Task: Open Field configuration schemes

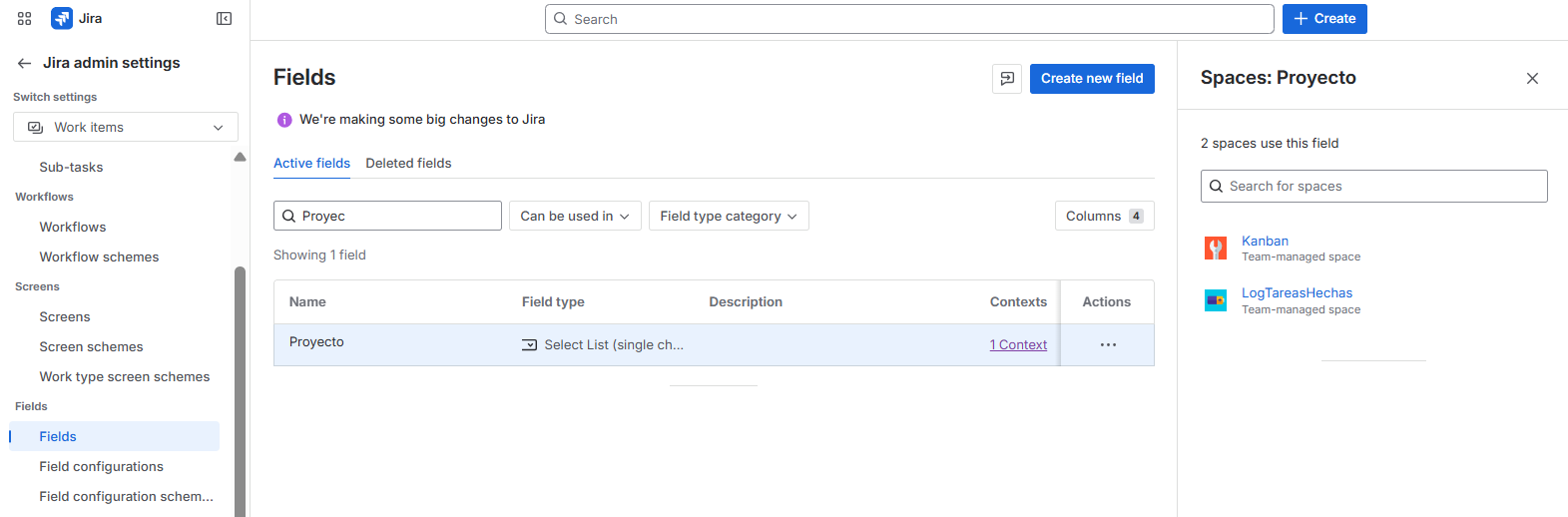Action: 126,496
